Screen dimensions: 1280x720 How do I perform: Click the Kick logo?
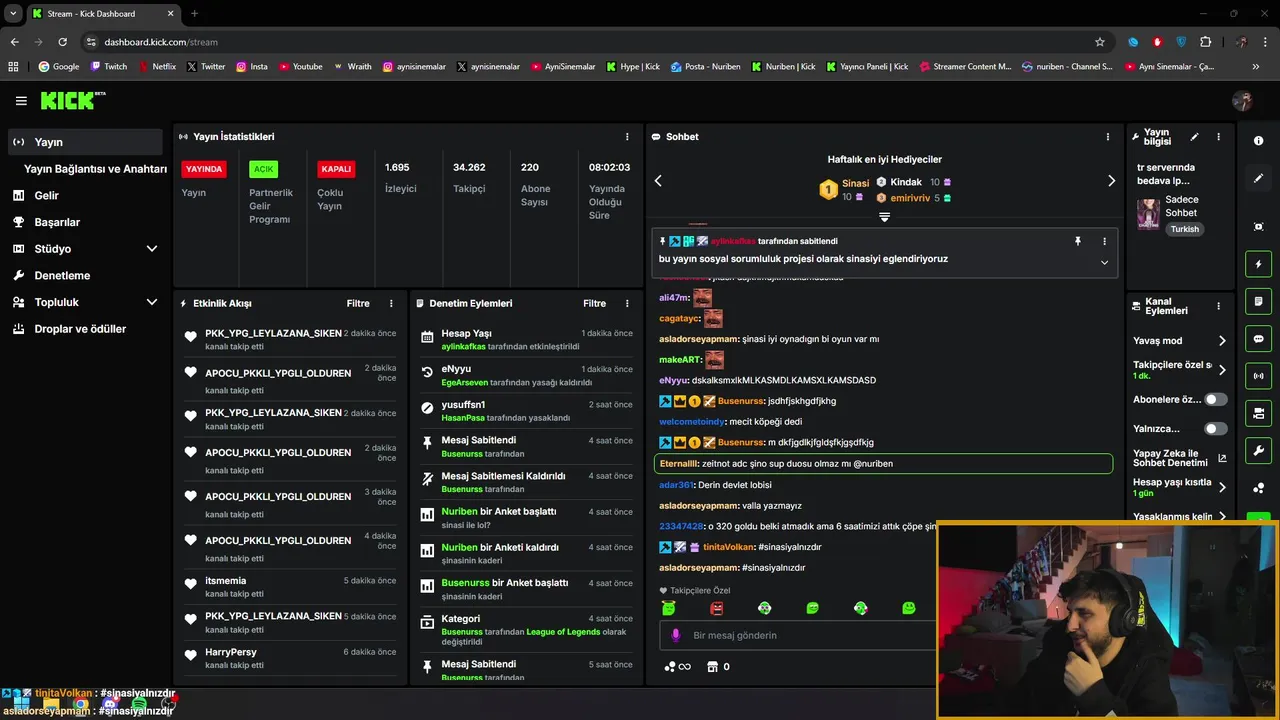click(x=72, y=100)
